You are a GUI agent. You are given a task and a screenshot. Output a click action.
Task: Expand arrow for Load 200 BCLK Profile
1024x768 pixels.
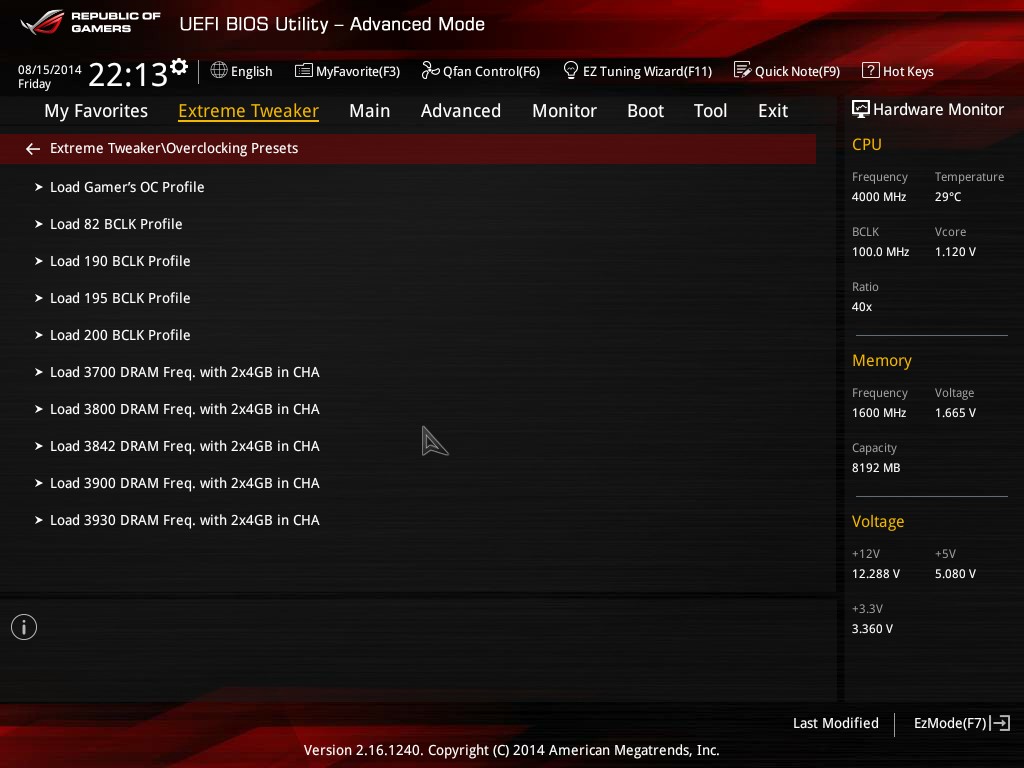(39, 335)
